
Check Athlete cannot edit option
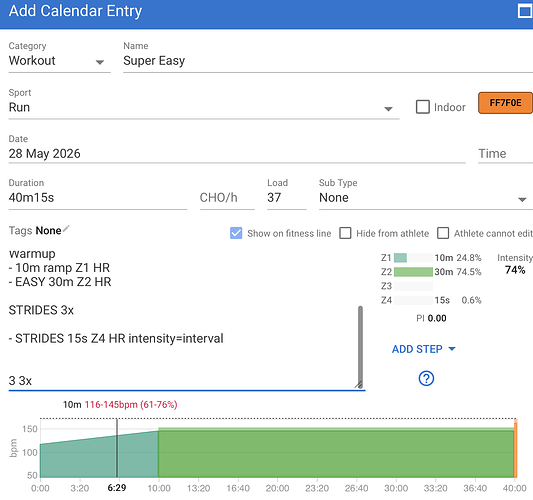click(x=443, y=233)
